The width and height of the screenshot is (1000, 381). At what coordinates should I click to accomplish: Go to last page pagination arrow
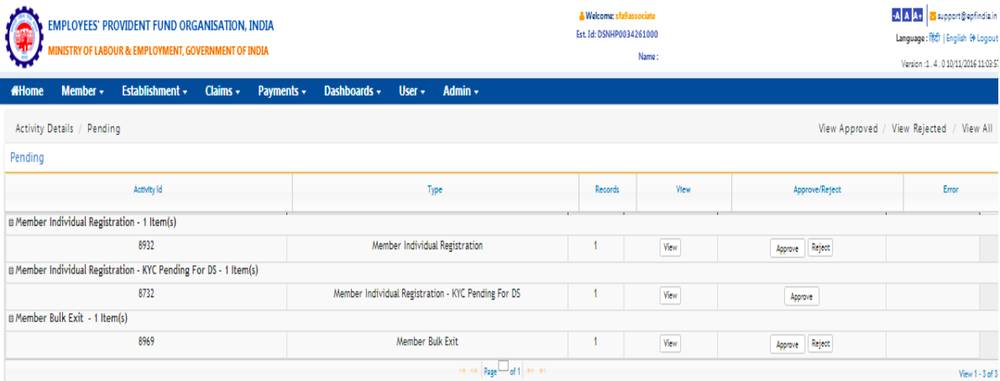[542, 371]
